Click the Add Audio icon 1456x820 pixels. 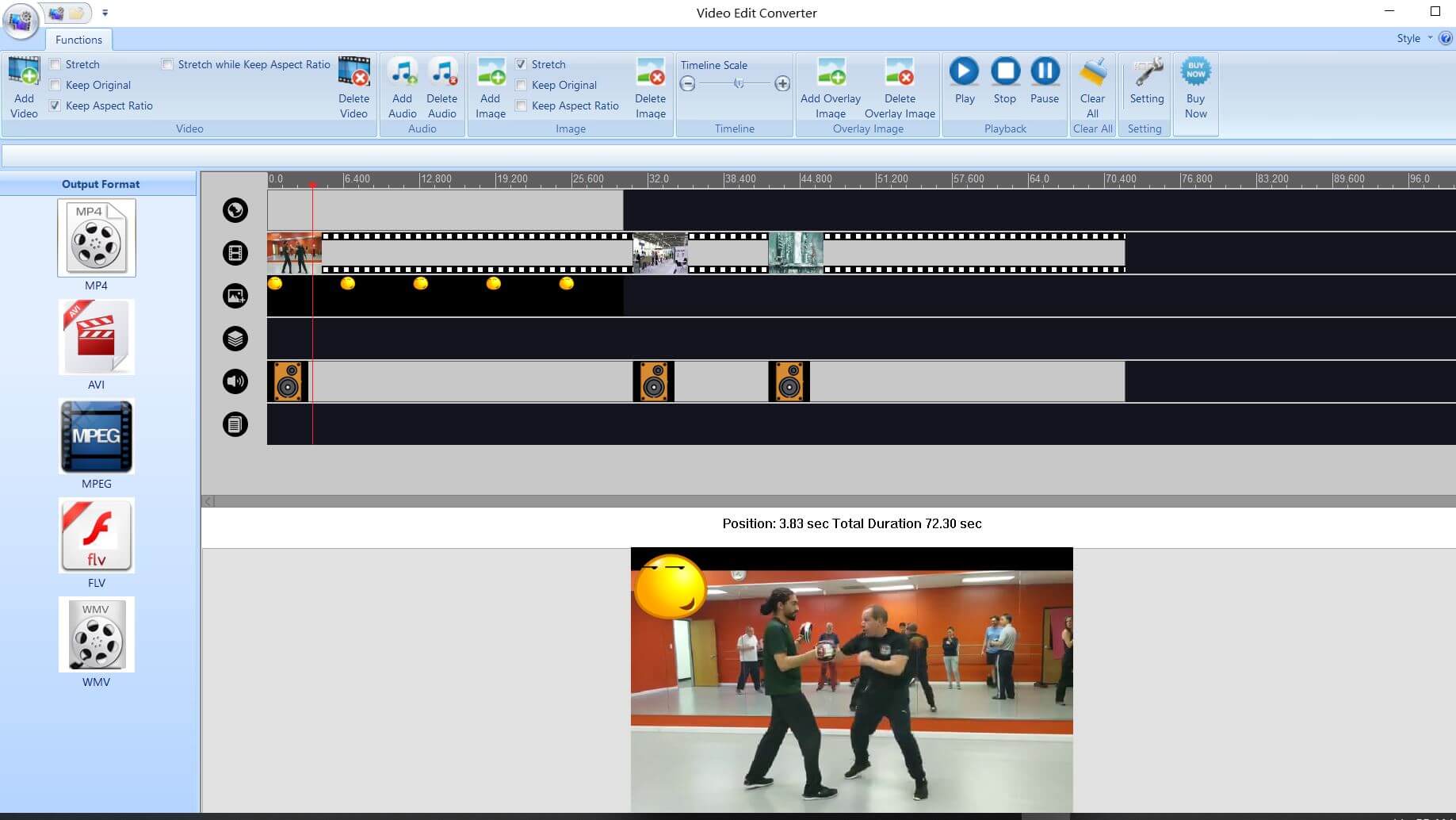[x=402, y=72]
